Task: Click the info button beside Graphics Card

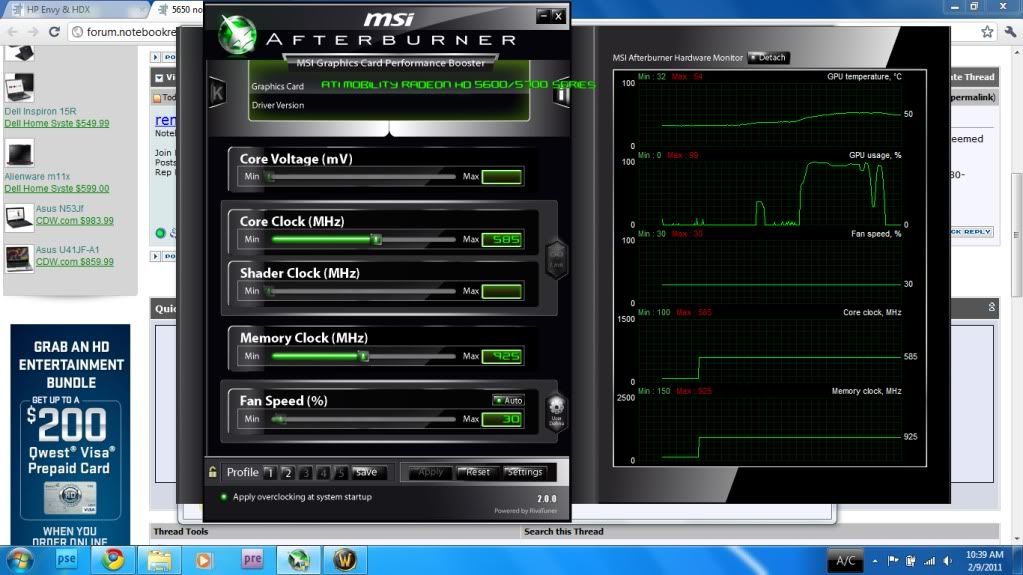Action: pos(561,95)
